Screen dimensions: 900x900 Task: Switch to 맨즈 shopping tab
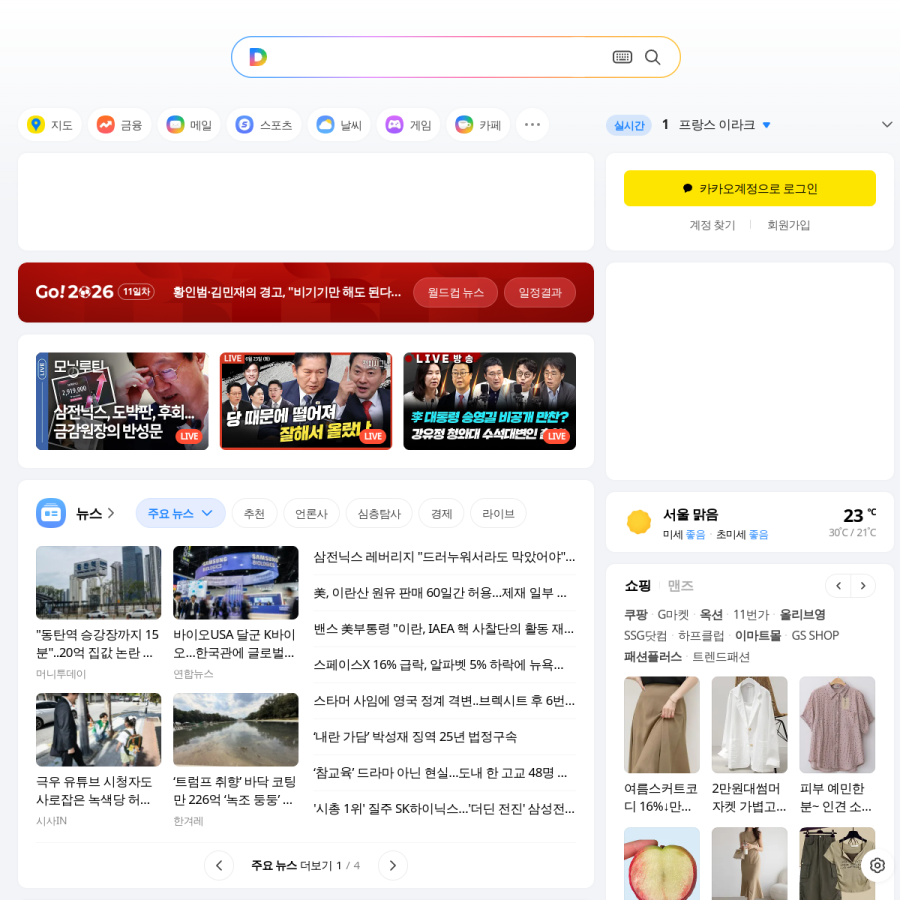[681, 585]
